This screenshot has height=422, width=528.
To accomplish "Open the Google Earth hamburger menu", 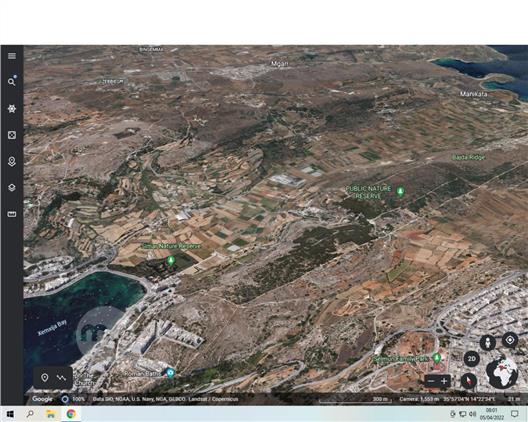I will [x=12, y=56].
